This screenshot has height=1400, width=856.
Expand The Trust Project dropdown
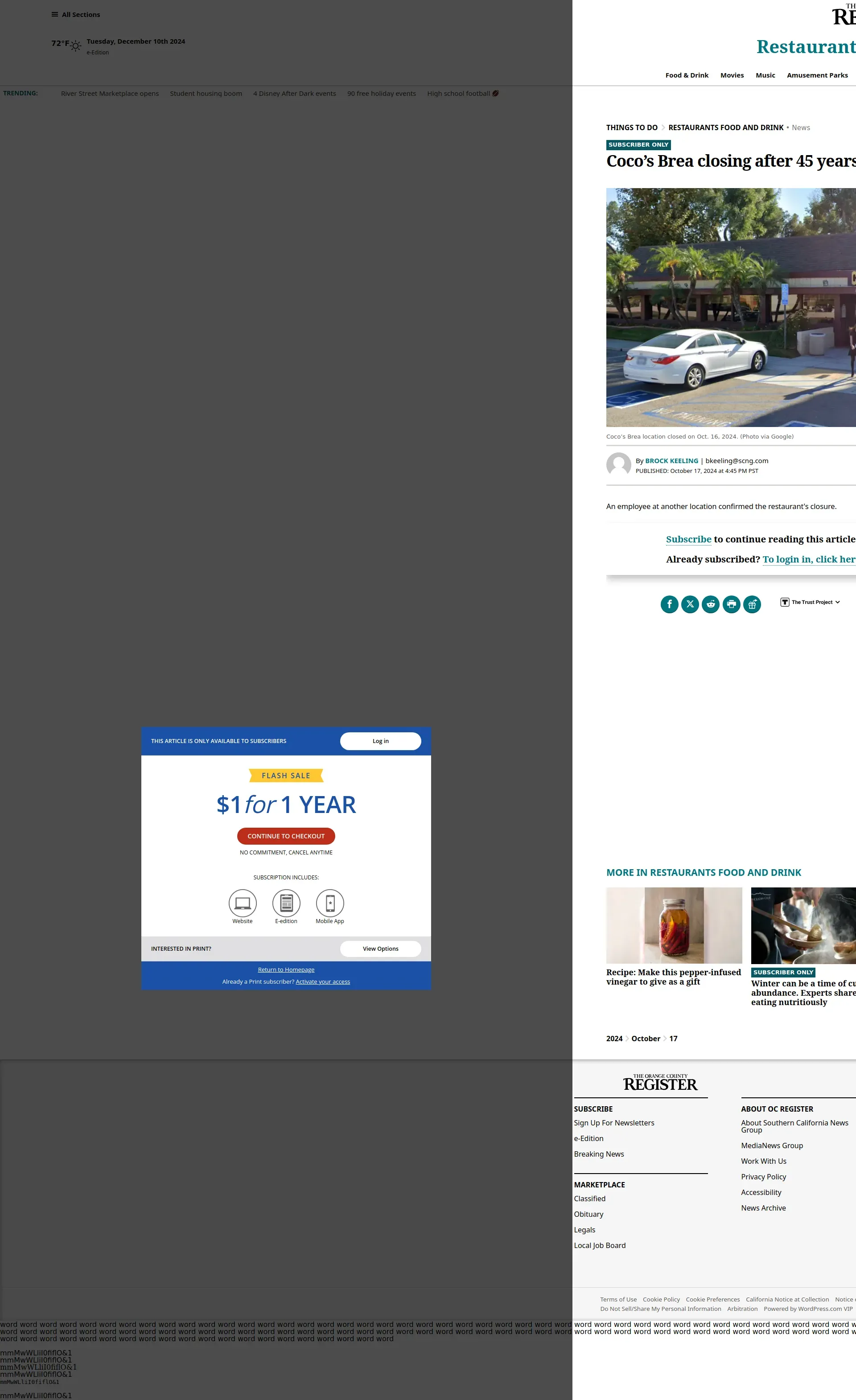click(810, 602)
